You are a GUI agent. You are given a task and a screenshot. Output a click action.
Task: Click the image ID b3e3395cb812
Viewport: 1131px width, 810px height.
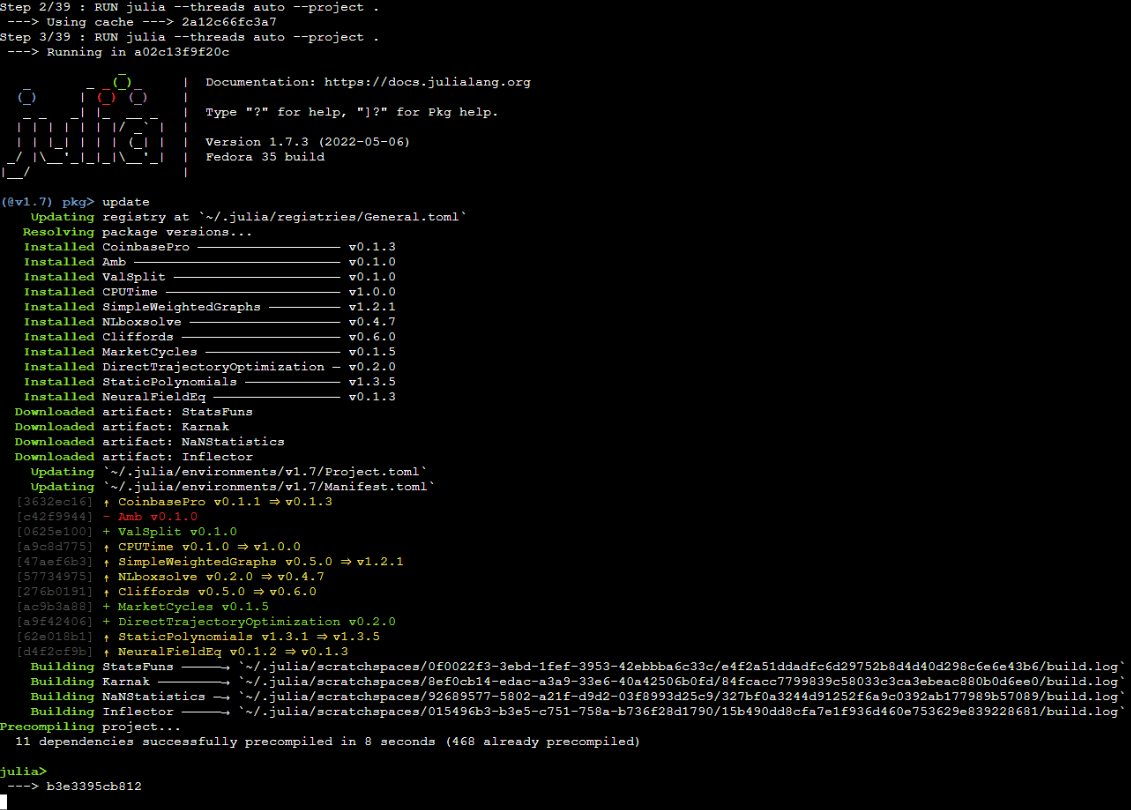(94, 786)
